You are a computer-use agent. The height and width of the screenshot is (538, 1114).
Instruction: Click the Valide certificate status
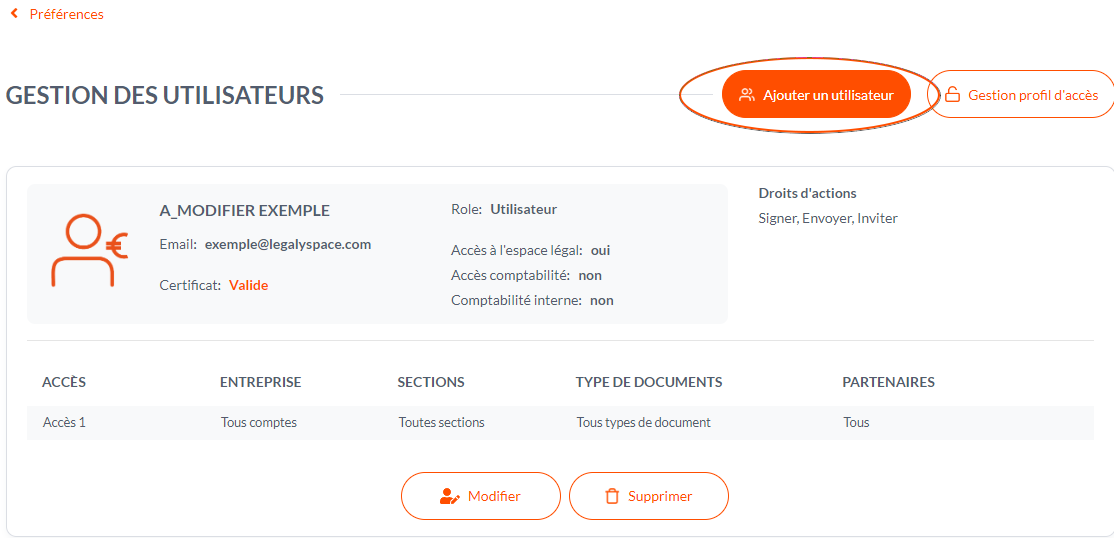click(x=249, y=285)
